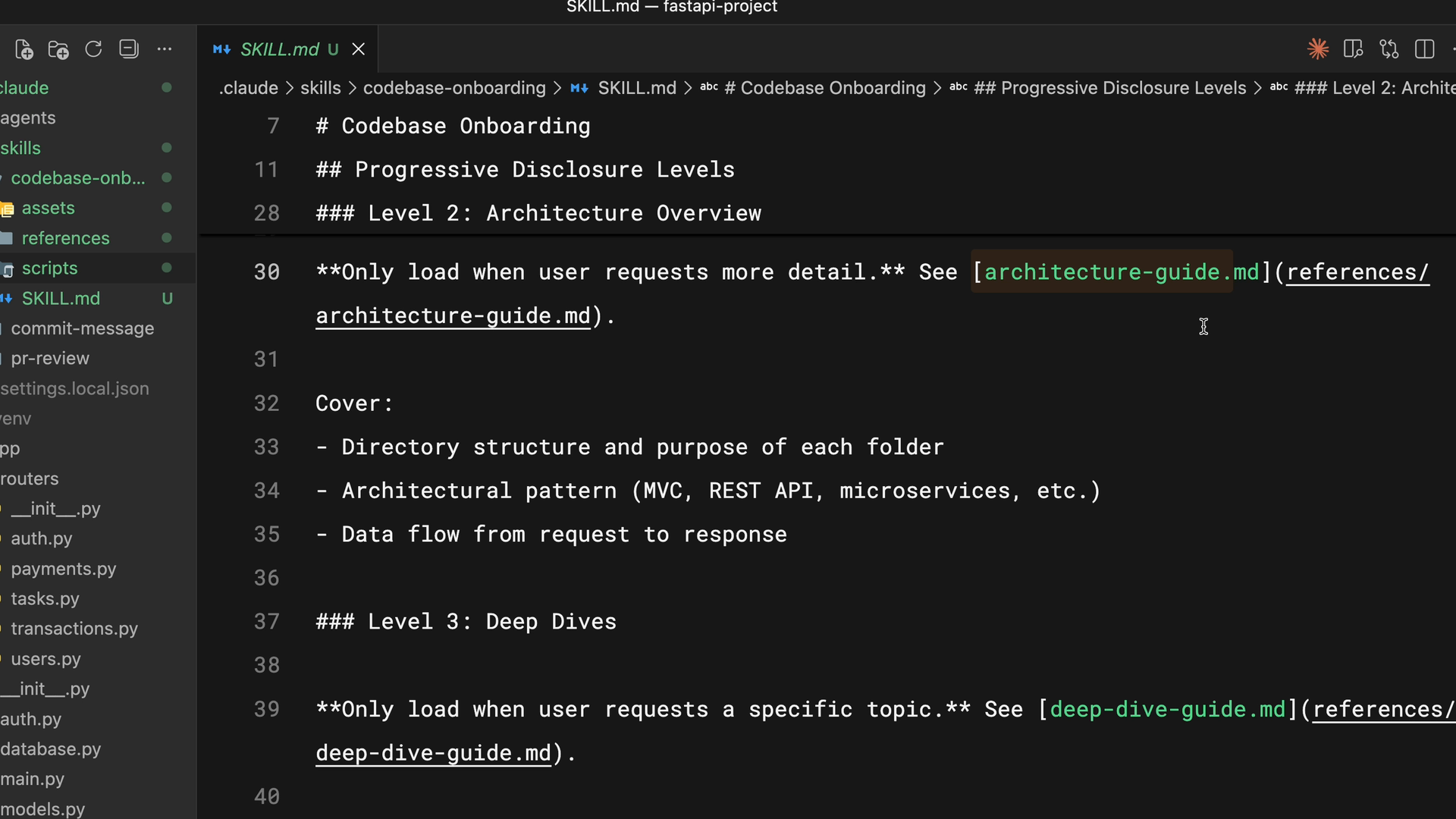The height and width of the screenshot is (819, 1456).
Task: Launch the Claude Code starburst icon
Action: (x=1318, y=50)
